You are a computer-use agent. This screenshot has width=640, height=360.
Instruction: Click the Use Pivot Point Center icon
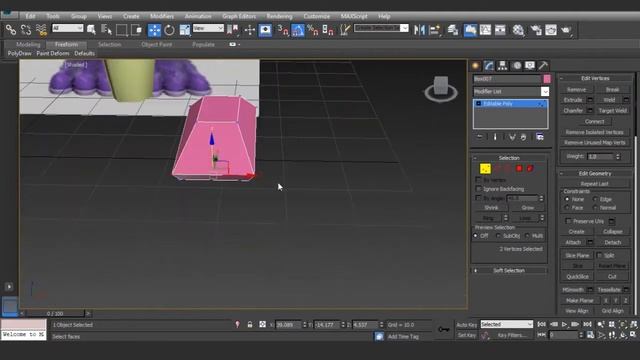pos(233,30)
